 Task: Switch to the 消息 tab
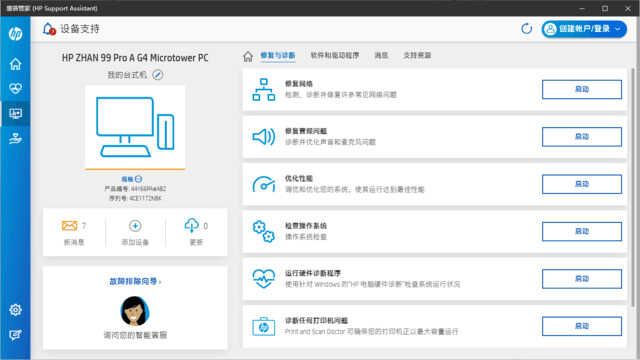tap(381, 56)
